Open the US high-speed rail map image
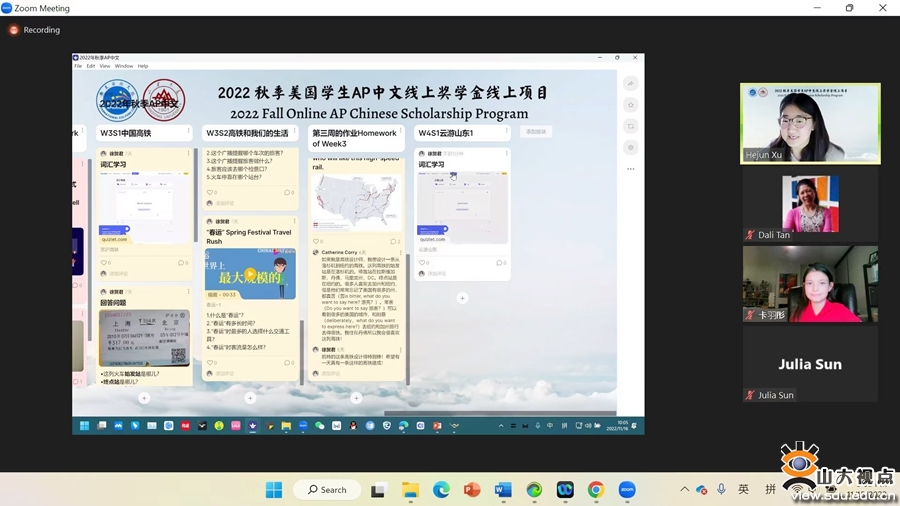Screen dimensions: 900x506 coord(356,203)
